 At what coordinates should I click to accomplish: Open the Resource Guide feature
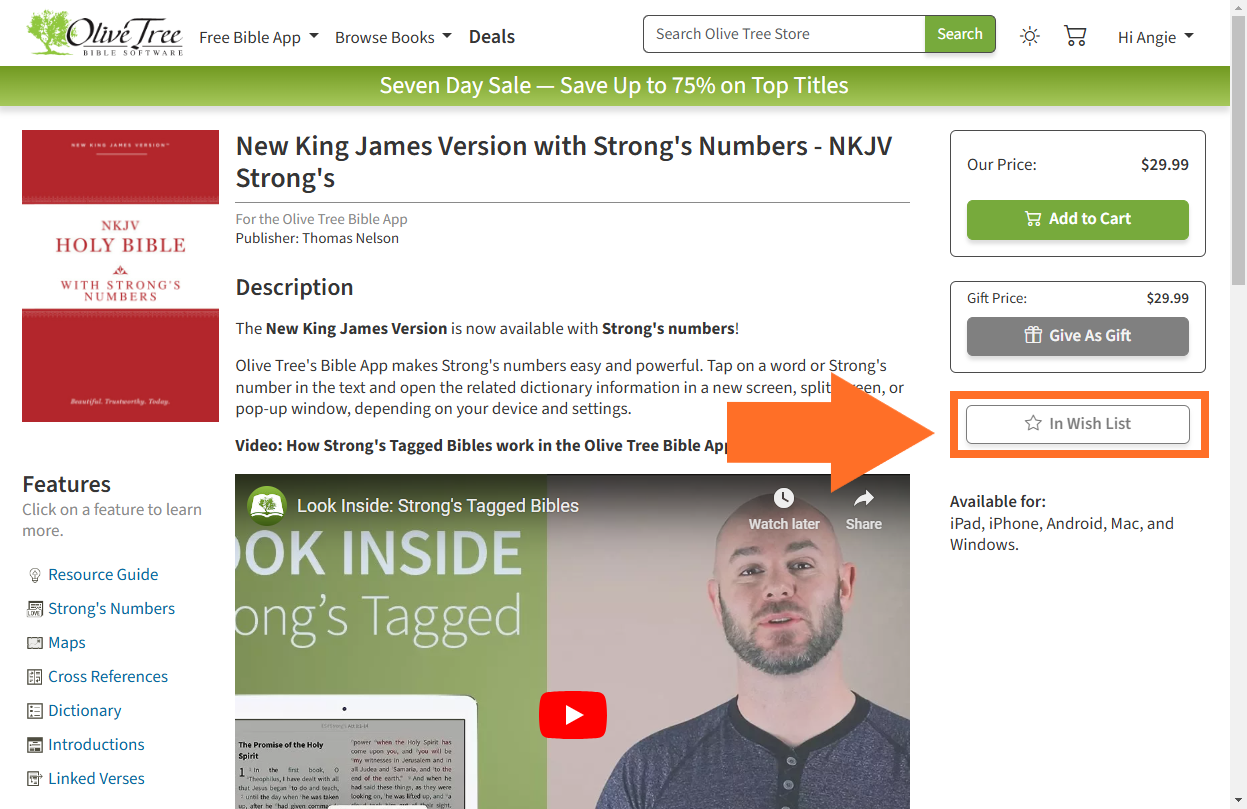[103, 574]
